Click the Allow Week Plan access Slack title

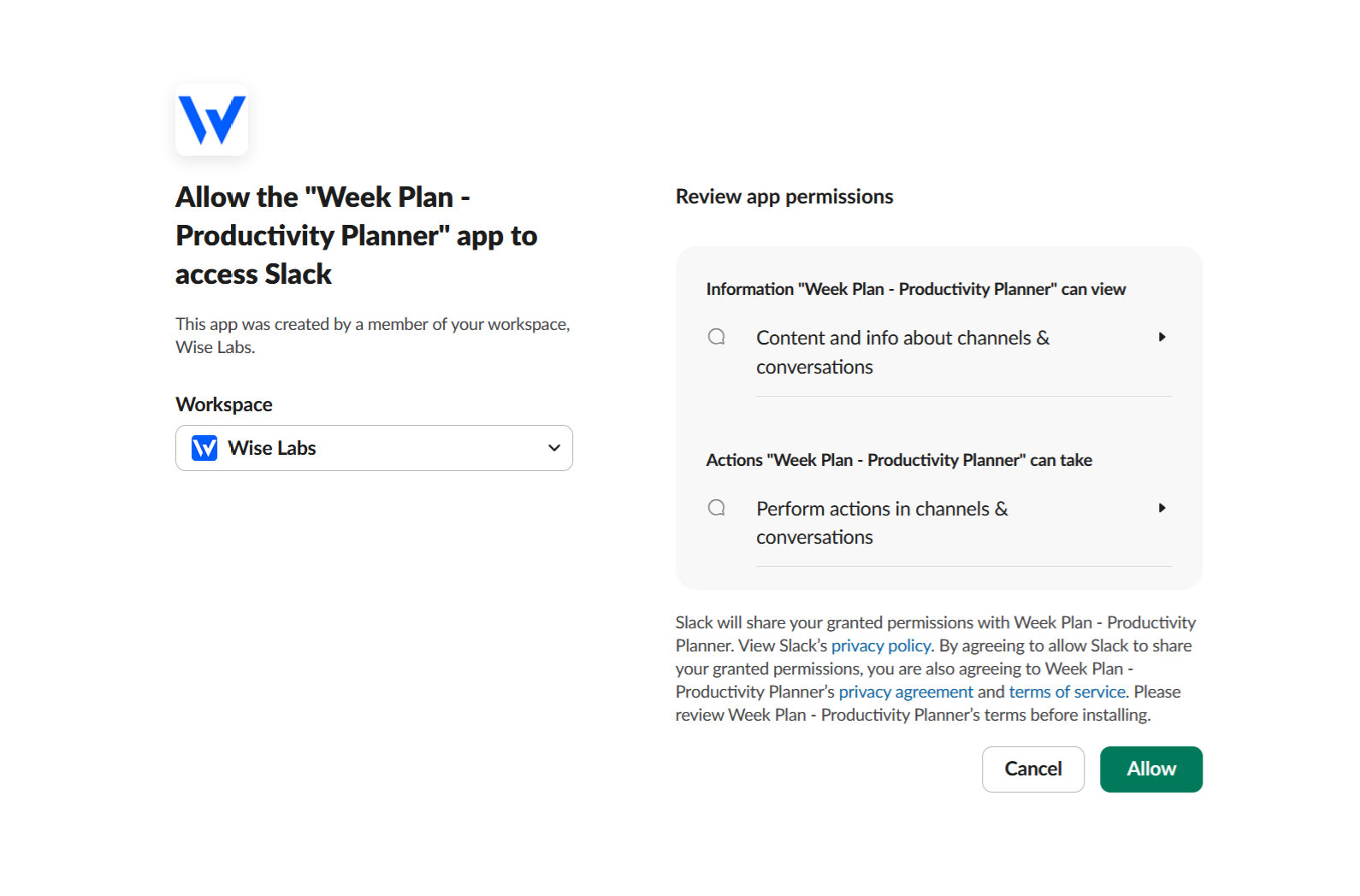pyautogui.click(x=356, y=235)
